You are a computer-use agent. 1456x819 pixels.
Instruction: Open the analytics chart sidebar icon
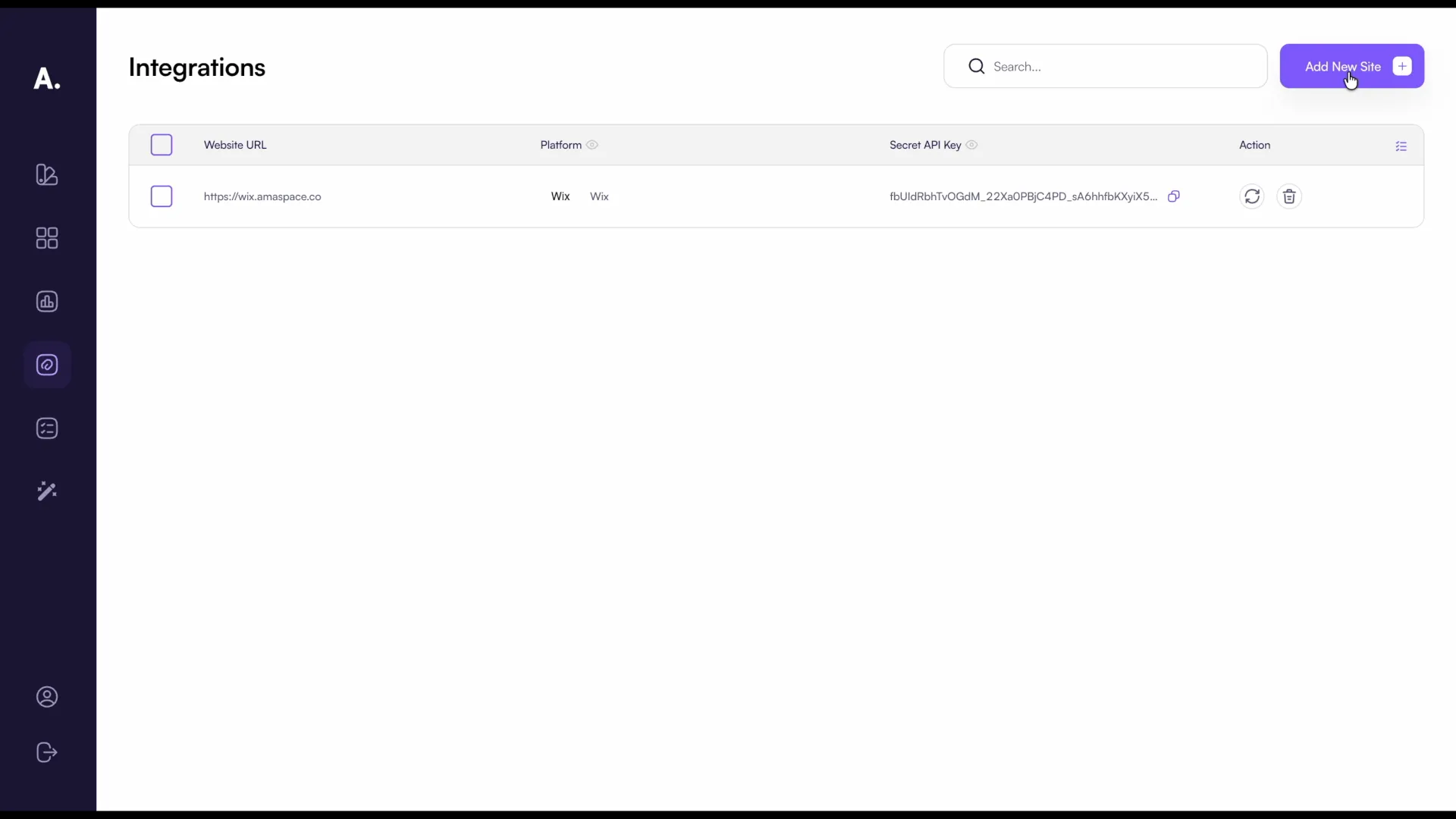click(x=47, y=302)
